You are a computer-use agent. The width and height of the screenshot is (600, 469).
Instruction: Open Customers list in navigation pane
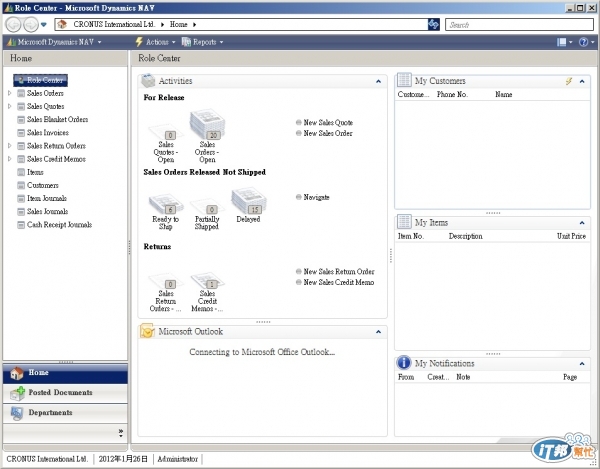coord(38,185)
